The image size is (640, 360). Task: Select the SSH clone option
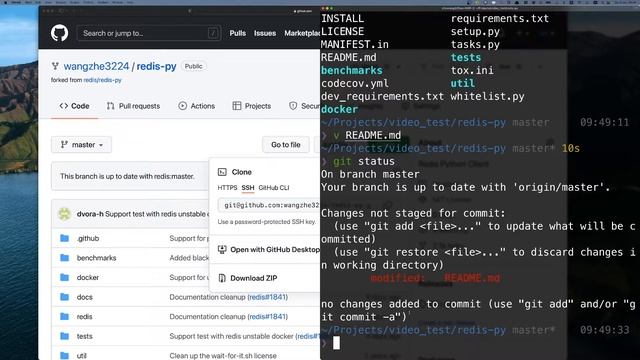coord(248,188)
